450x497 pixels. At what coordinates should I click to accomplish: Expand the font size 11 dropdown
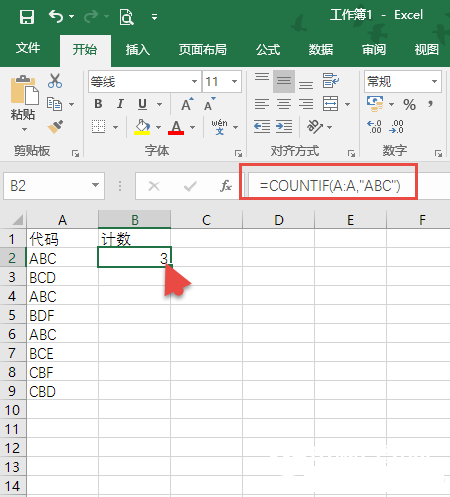tap(234, 82)
